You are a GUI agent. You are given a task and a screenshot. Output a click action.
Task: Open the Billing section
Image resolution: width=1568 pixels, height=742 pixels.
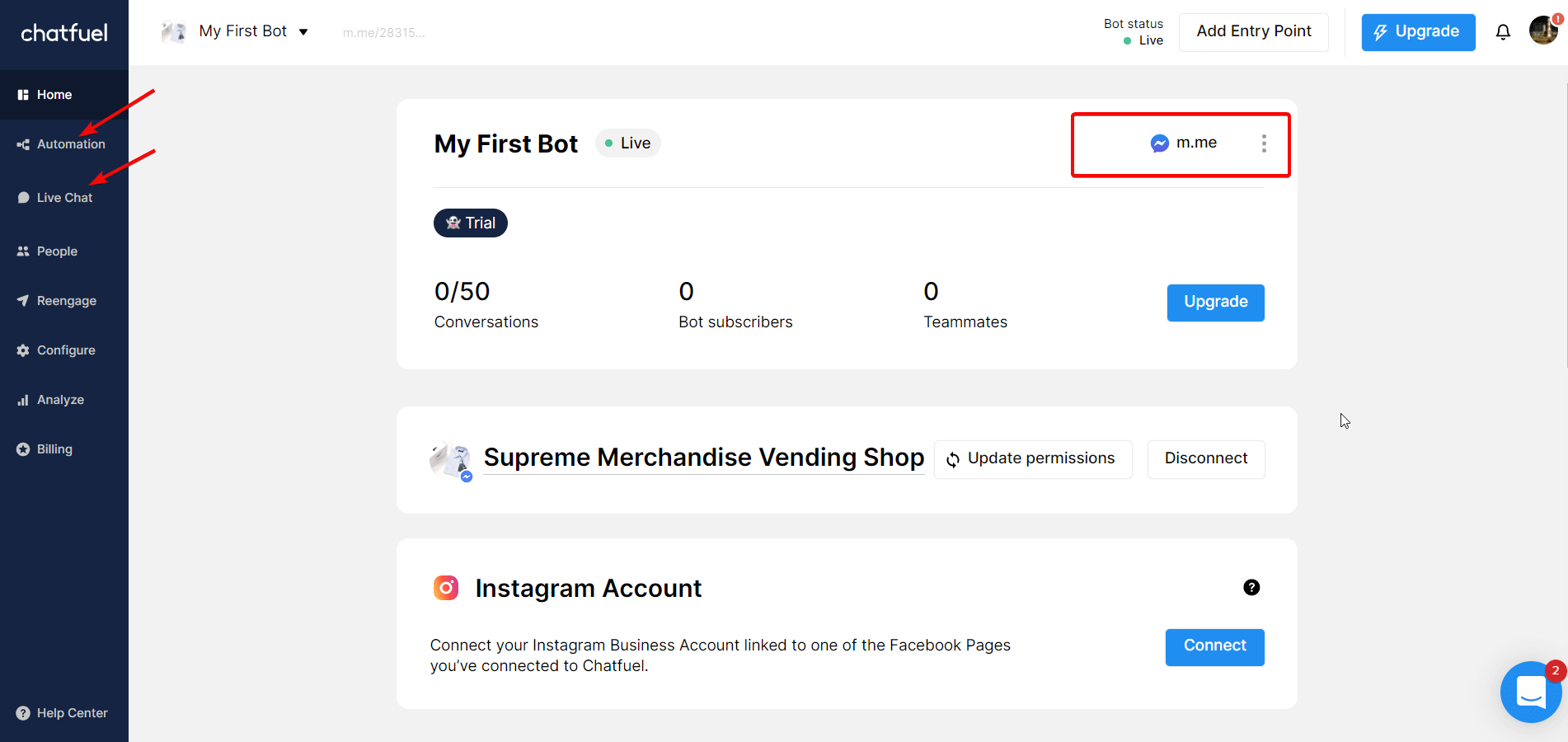click(64, 449)
